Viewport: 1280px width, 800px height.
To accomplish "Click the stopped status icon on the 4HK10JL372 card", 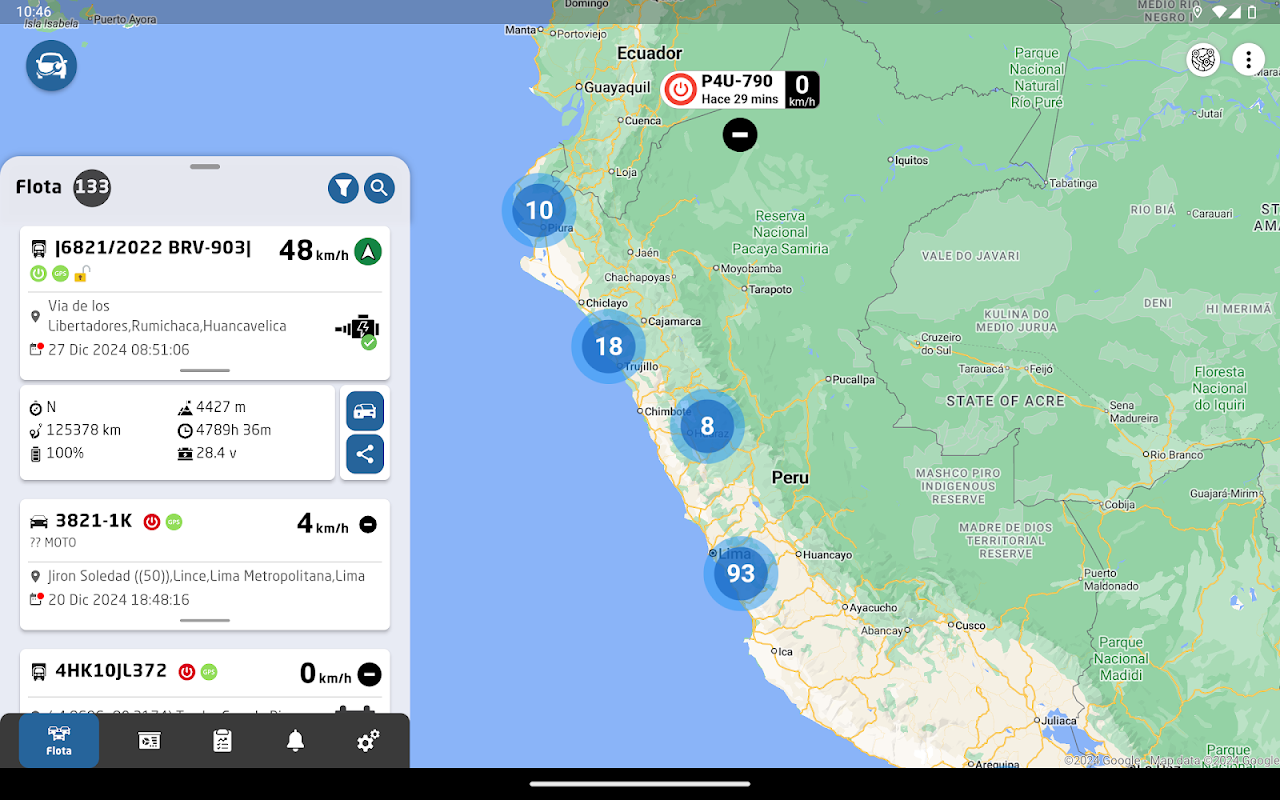I will click(369, 674).
